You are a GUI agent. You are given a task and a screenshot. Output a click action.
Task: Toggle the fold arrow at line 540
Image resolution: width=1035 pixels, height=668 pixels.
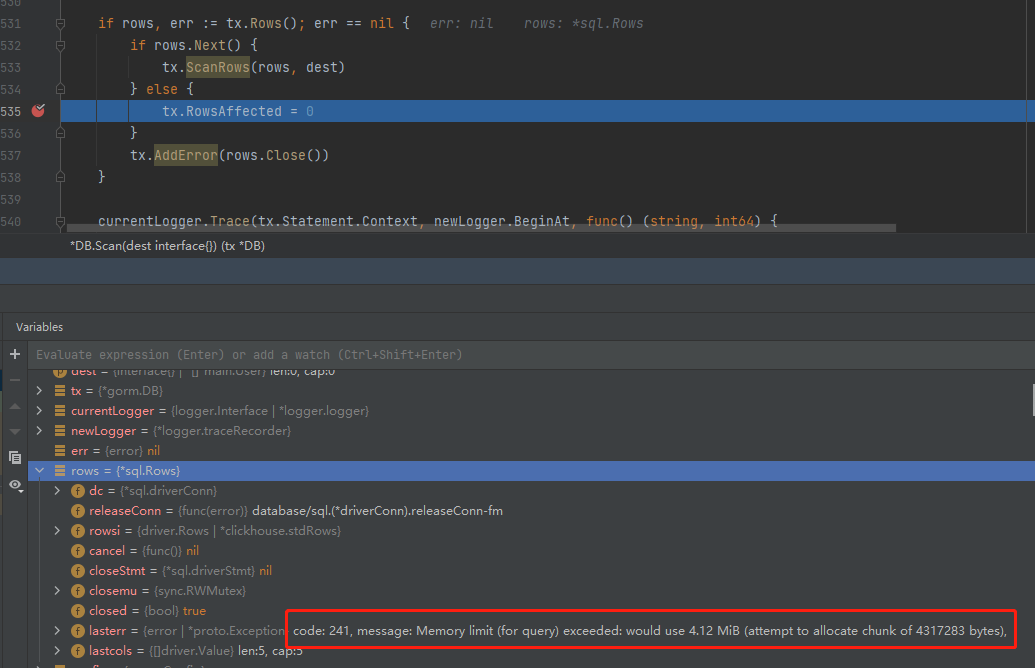pos(60,221)
